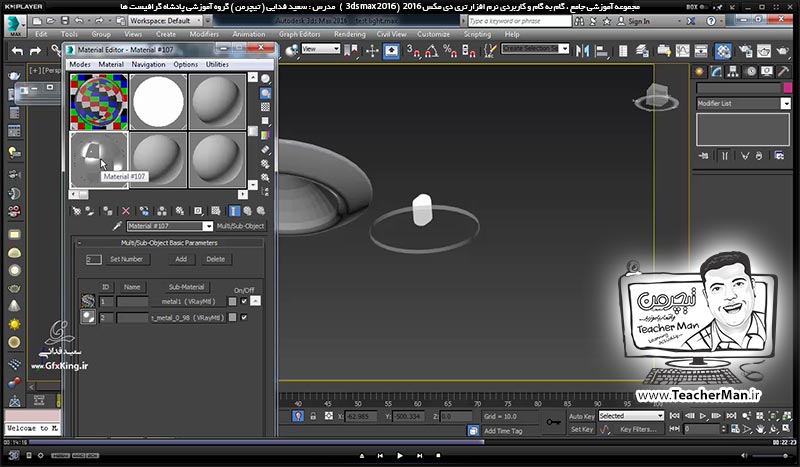Click Render Setup teapot icon
The height and width of the screenshot is (467, 800).
coord(745,50)
